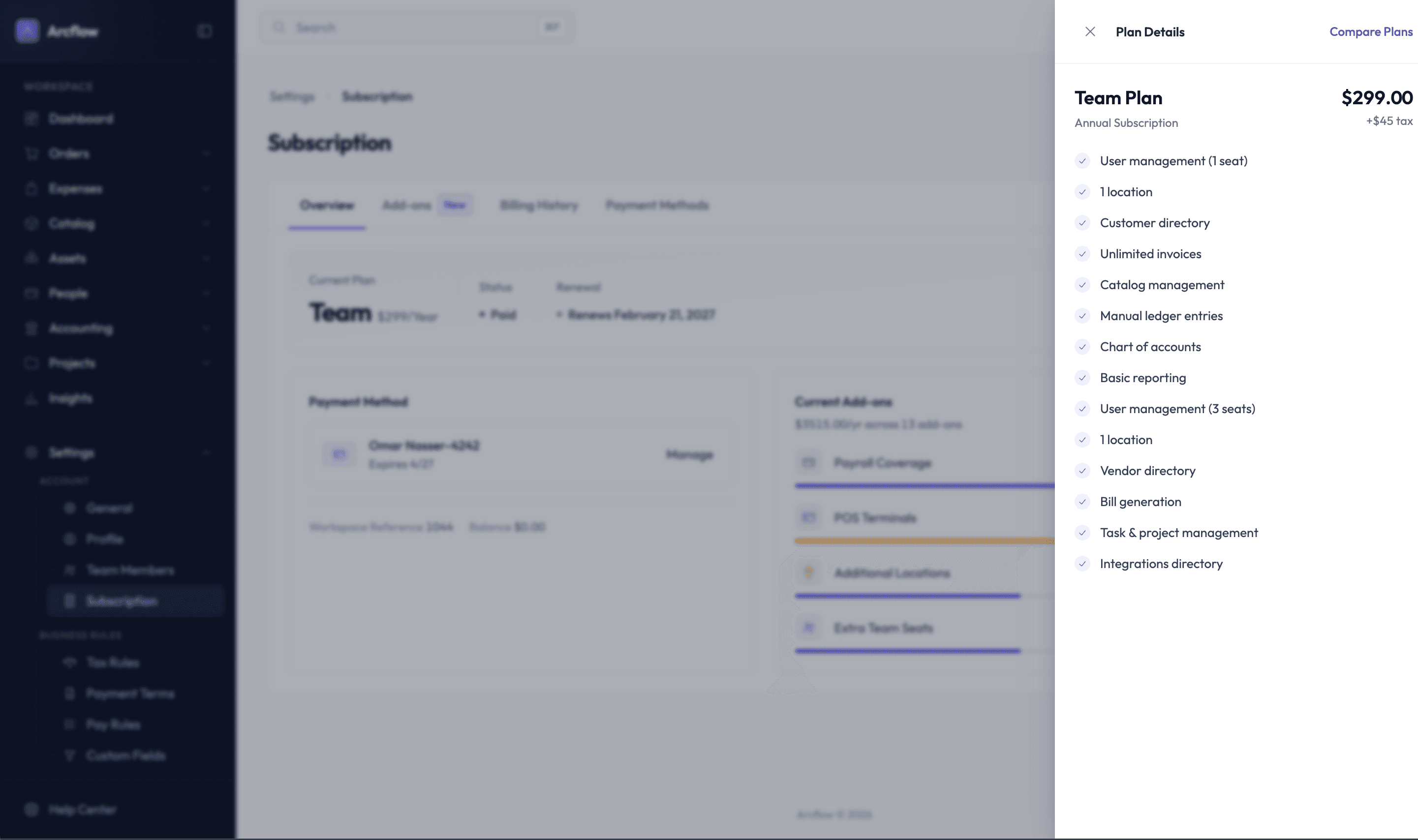Click Manage for the payment method

point(689,454)
